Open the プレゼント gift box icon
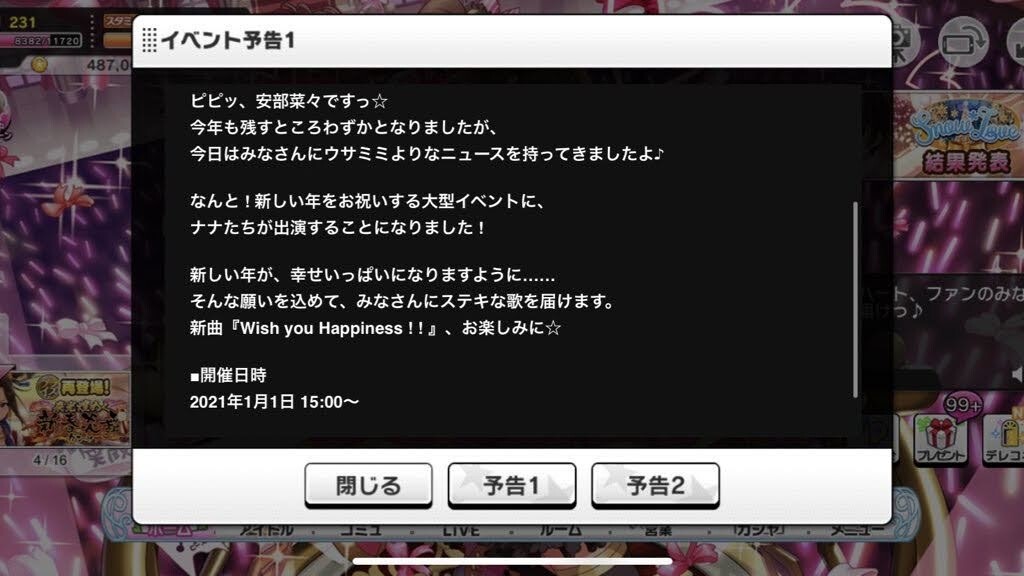 (x=940, y=440)
